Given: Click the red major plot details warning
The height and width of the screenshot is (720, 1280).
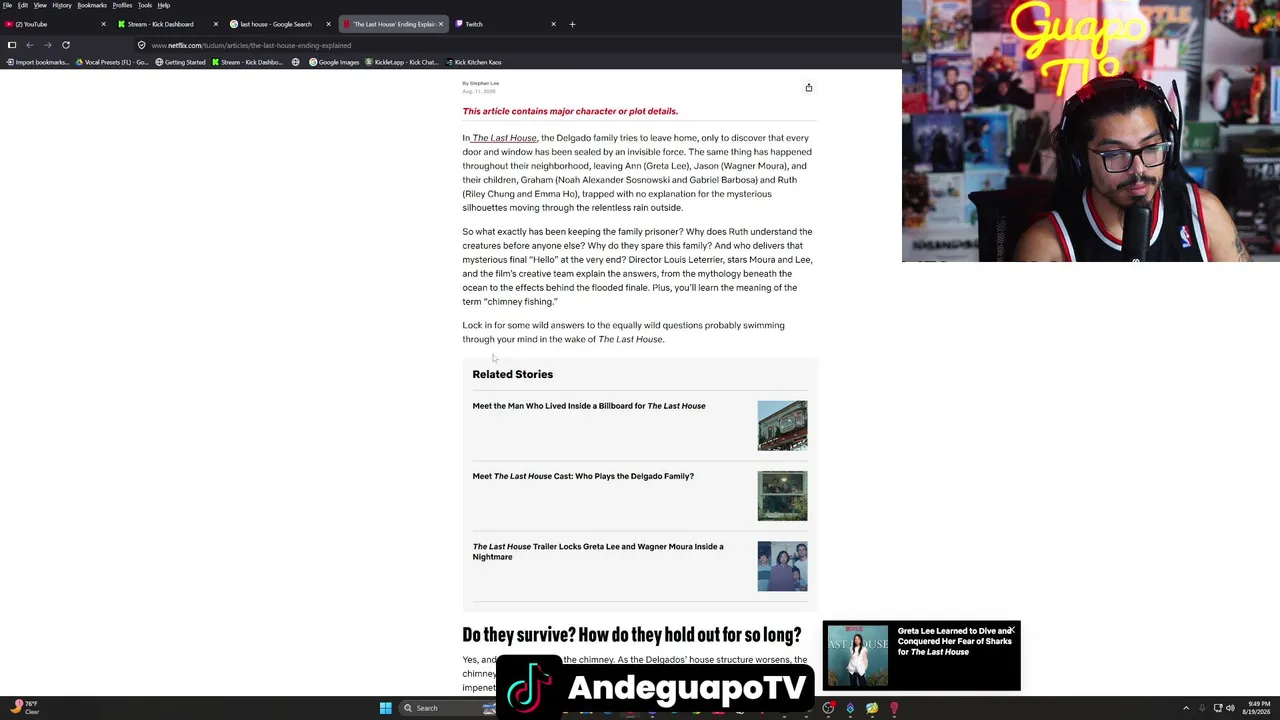Looking at the screenshot, I should pos(570,111).
